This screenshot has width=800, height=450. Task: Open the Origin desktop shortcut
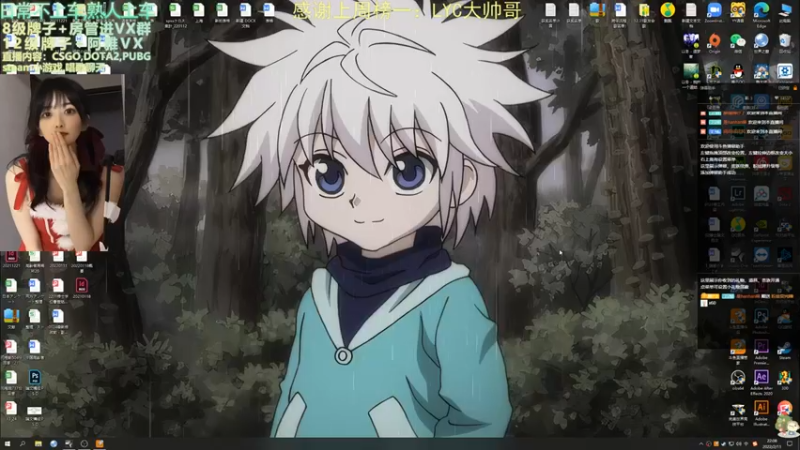pos(714,41)
